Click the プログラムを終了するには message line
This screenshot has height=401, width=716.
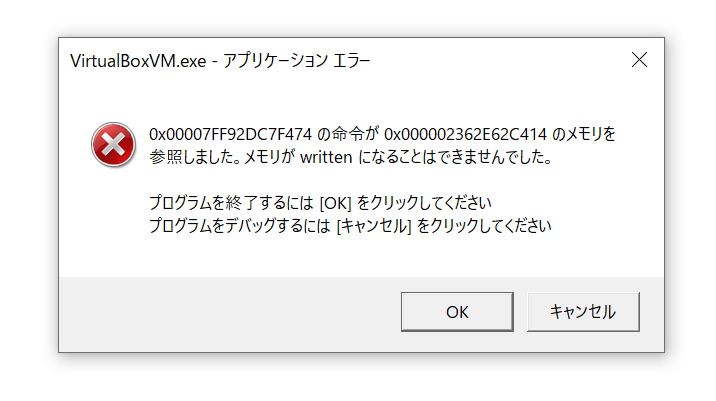320,203
